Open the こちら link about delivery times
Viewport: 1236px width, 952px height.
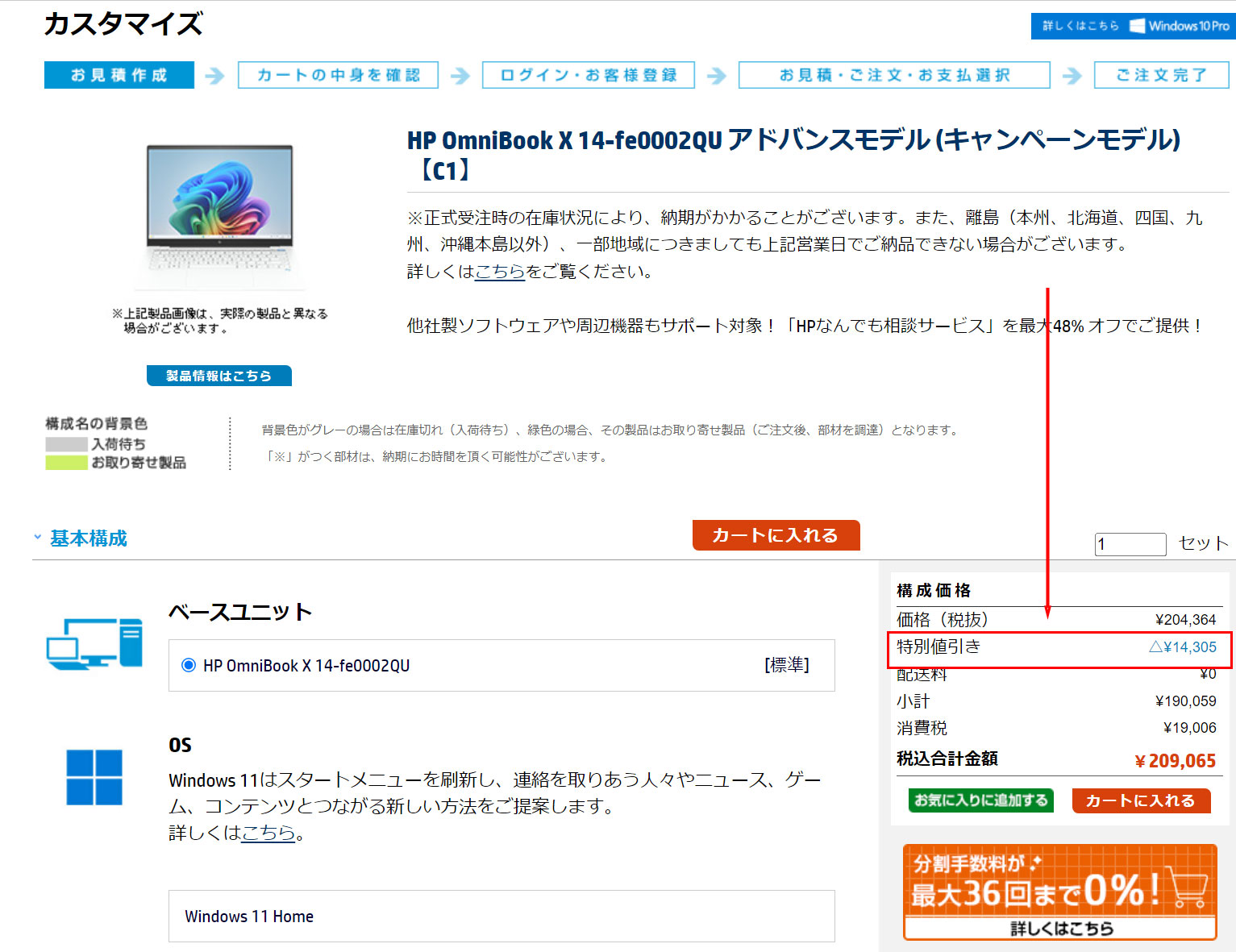[x=499, y=272]
